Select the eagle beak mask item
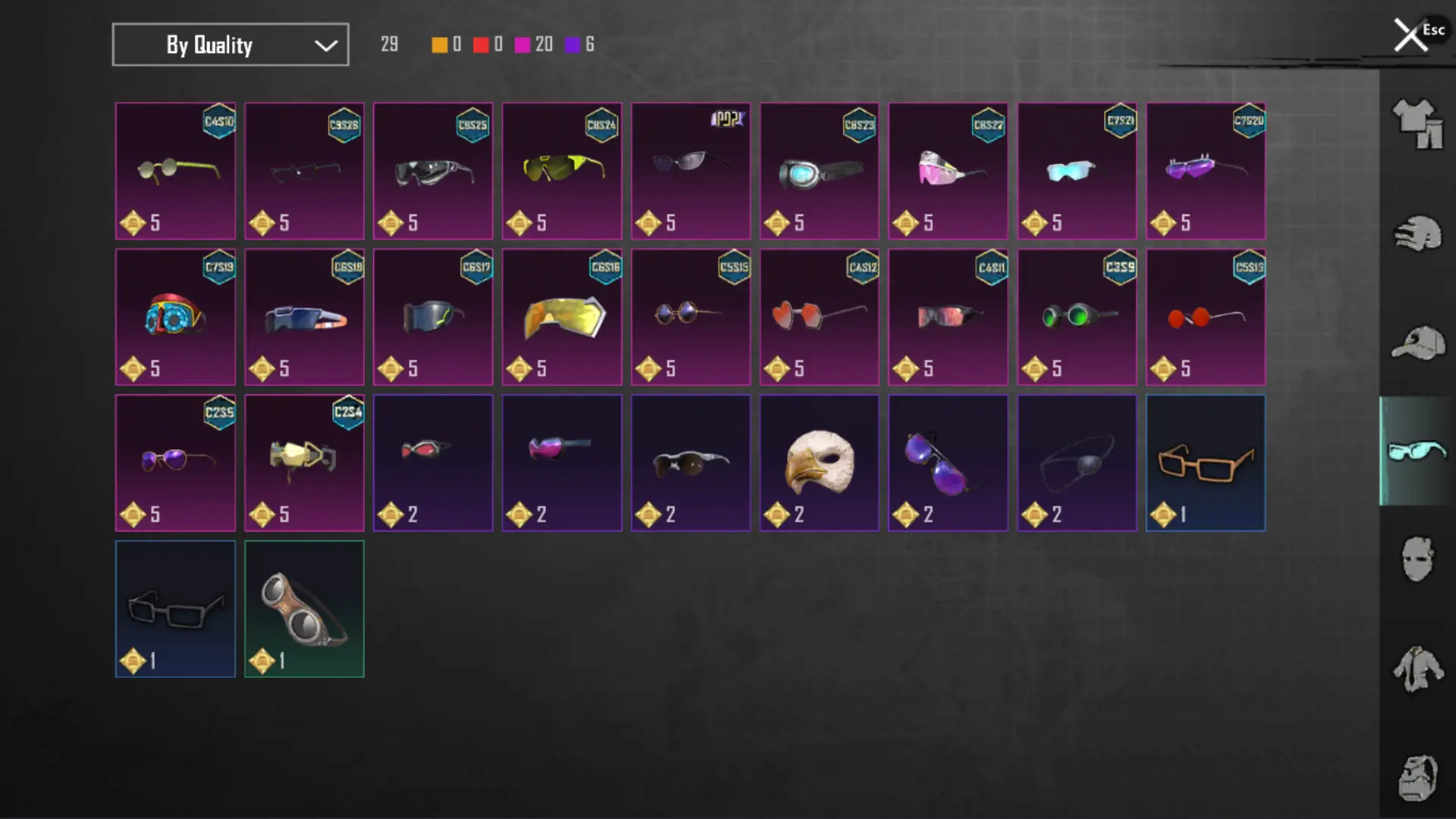 (820, 463)
